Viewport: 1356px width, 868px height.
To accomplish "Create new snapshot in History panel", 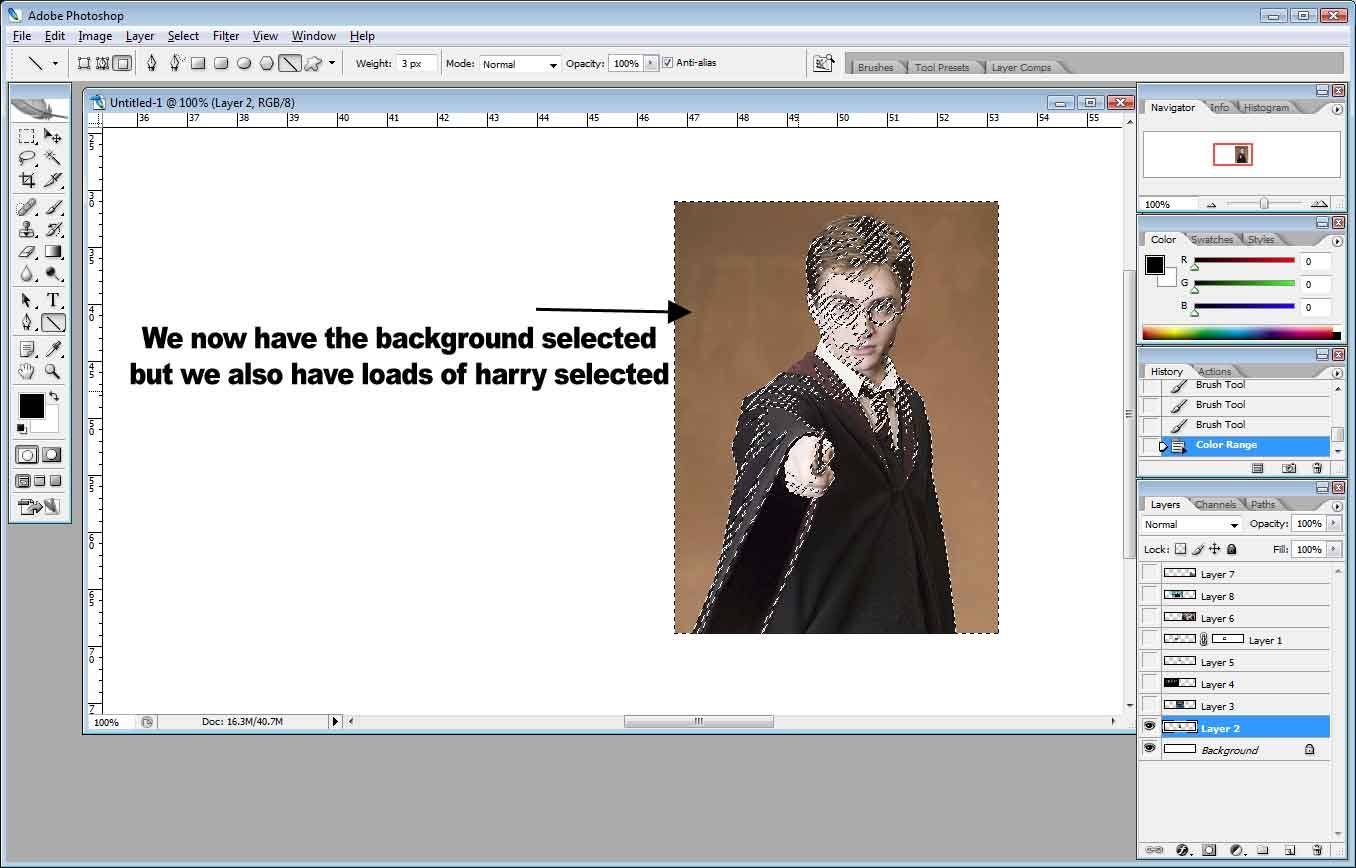I will (1289, 468).
